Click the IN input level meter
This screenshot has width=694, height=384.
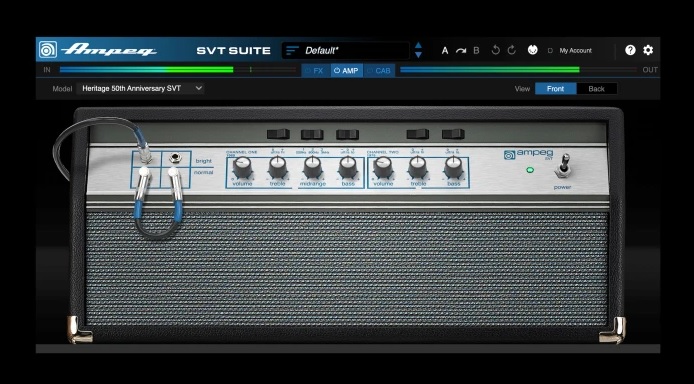pos(177,69)
